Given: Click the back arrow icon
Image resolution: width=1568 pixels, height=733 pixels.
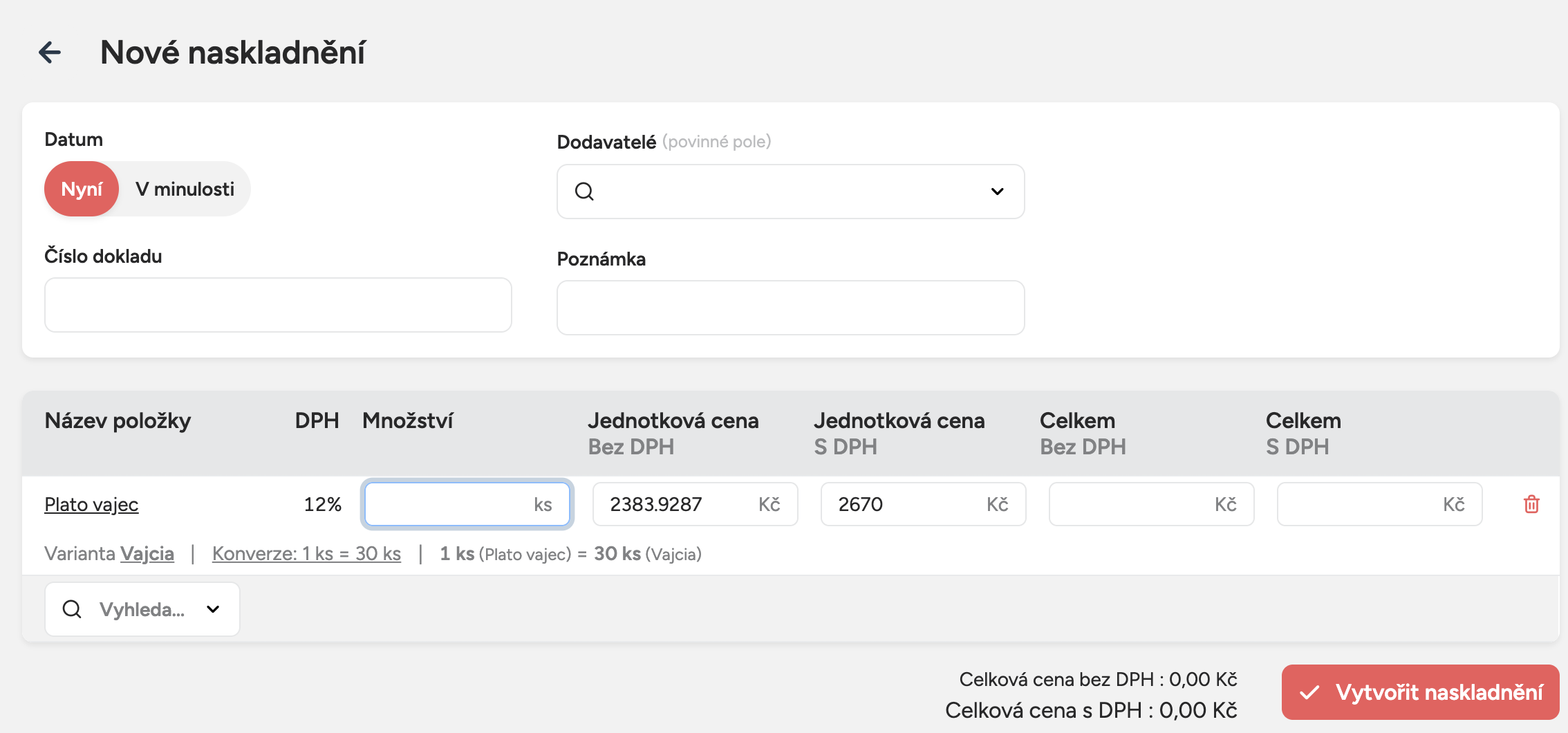Looking at the screenshot, I should [50, 53].
